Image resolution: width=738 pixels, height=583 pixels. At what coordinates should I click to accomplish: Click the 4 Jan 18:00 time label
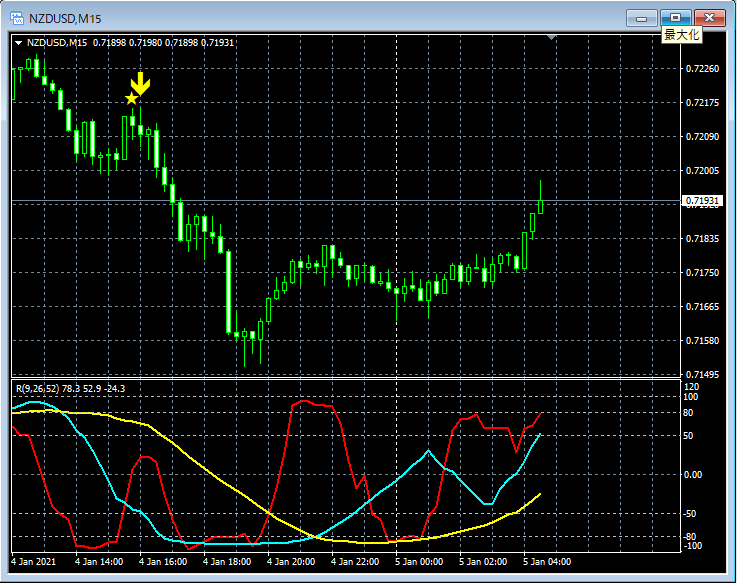click(227, 562)
